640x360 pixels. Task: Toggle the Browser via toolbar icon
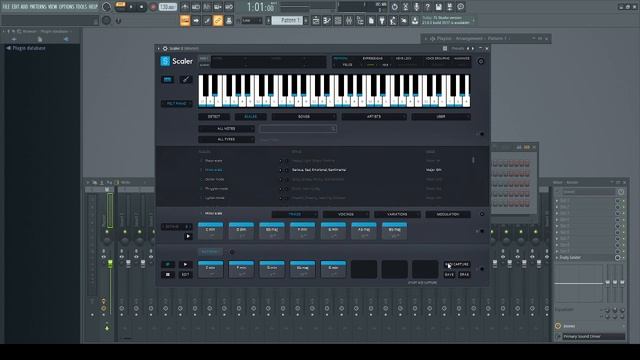[x=360, y=20]
